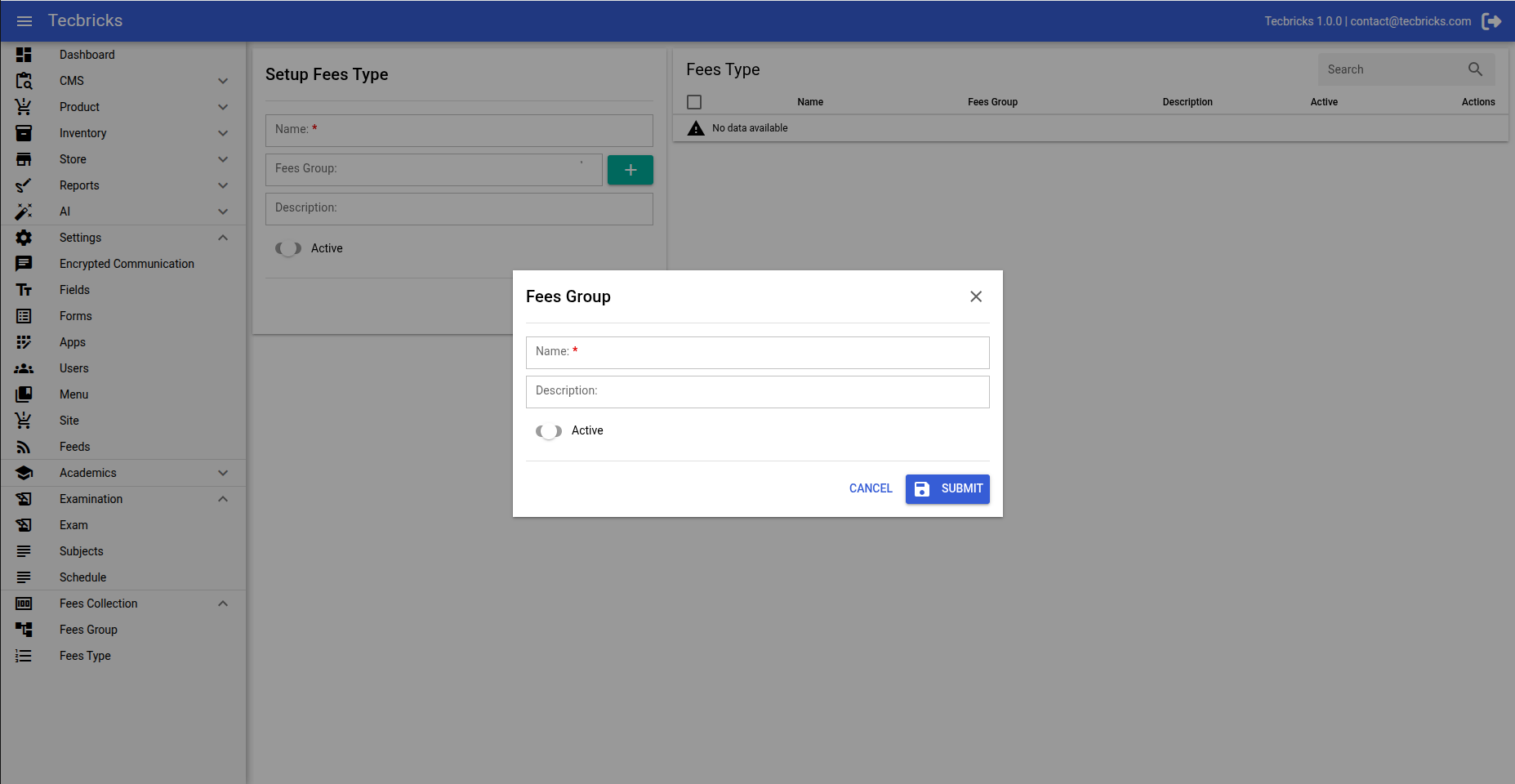Click the Fees Group column header
The width and height of the screenshot is (1515, 784).
[992, 102]
